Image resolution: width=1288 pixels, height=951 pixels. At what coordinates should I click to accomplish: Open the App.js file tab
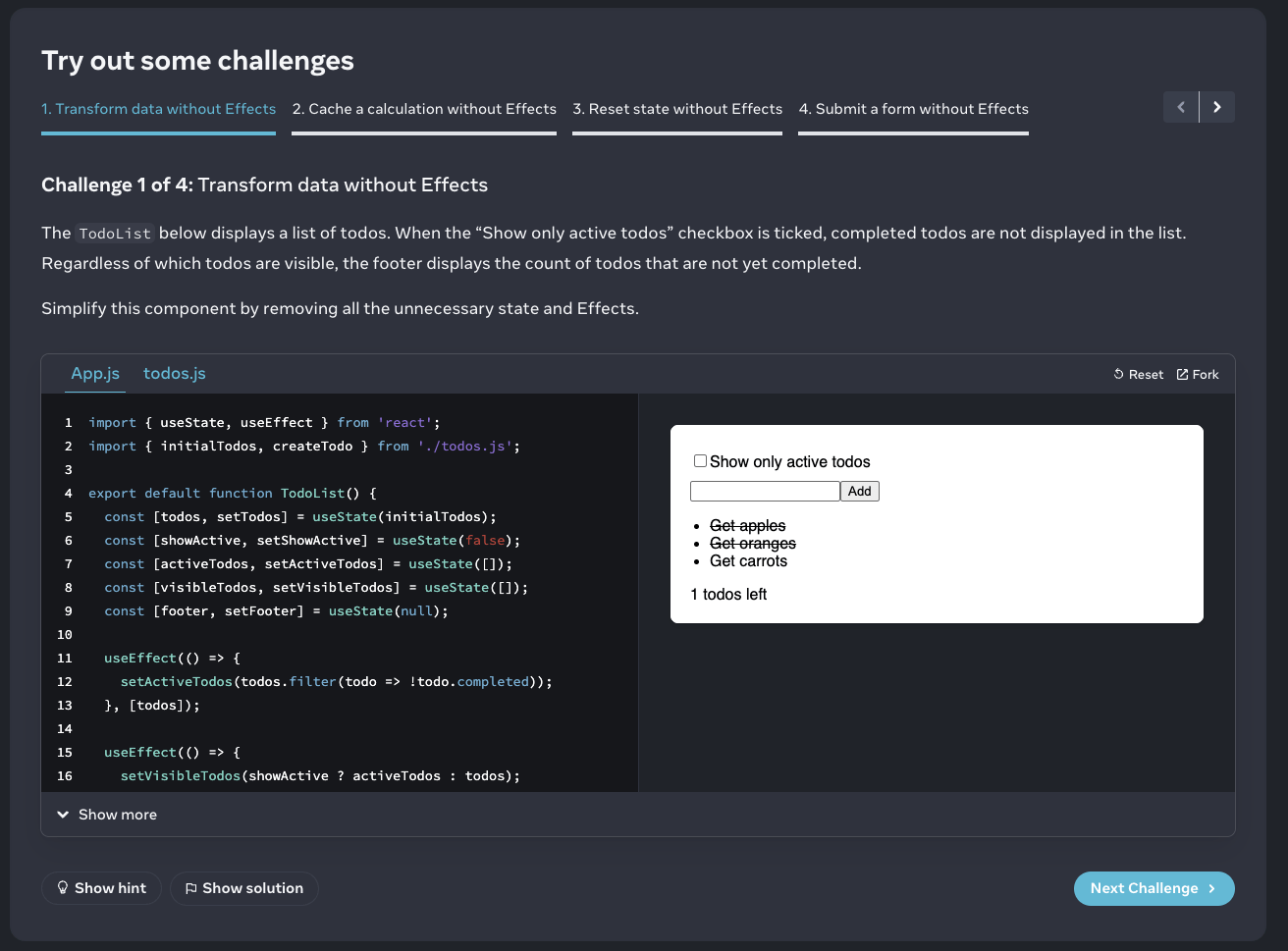pos(95,373)
